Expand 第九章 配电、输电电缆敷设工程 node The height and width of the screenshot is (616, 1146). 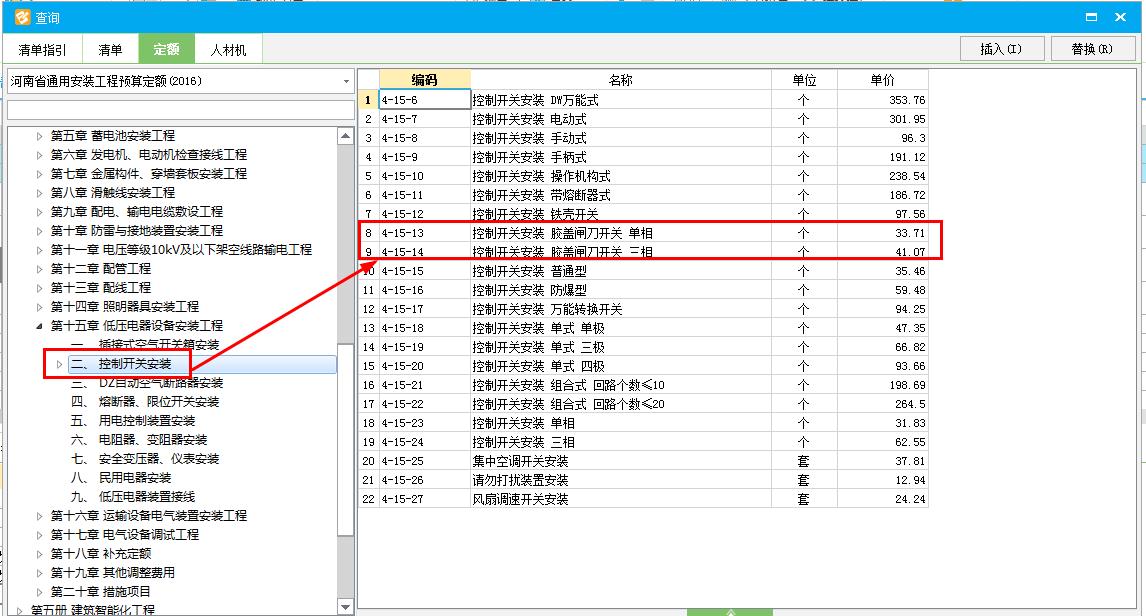tap(39, 212)
